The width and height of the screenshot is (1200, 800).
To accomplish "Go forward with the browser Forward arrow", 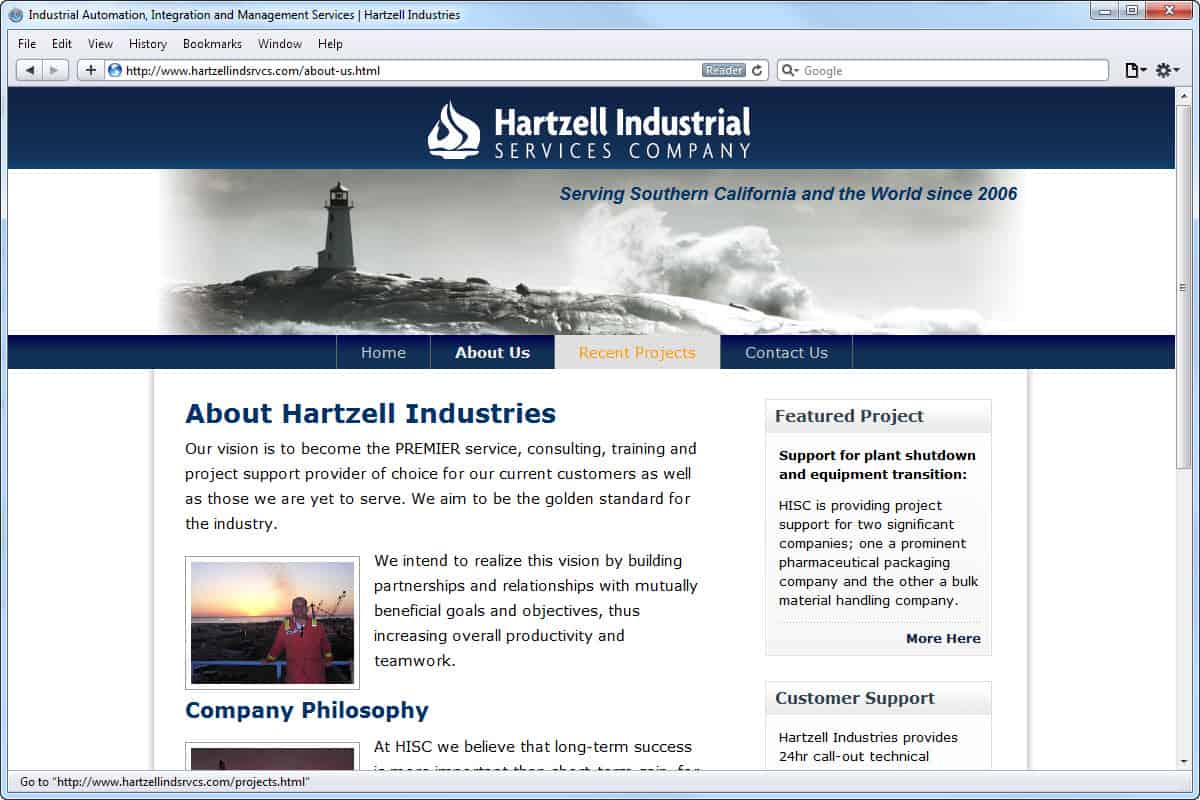I will point(56,70).
